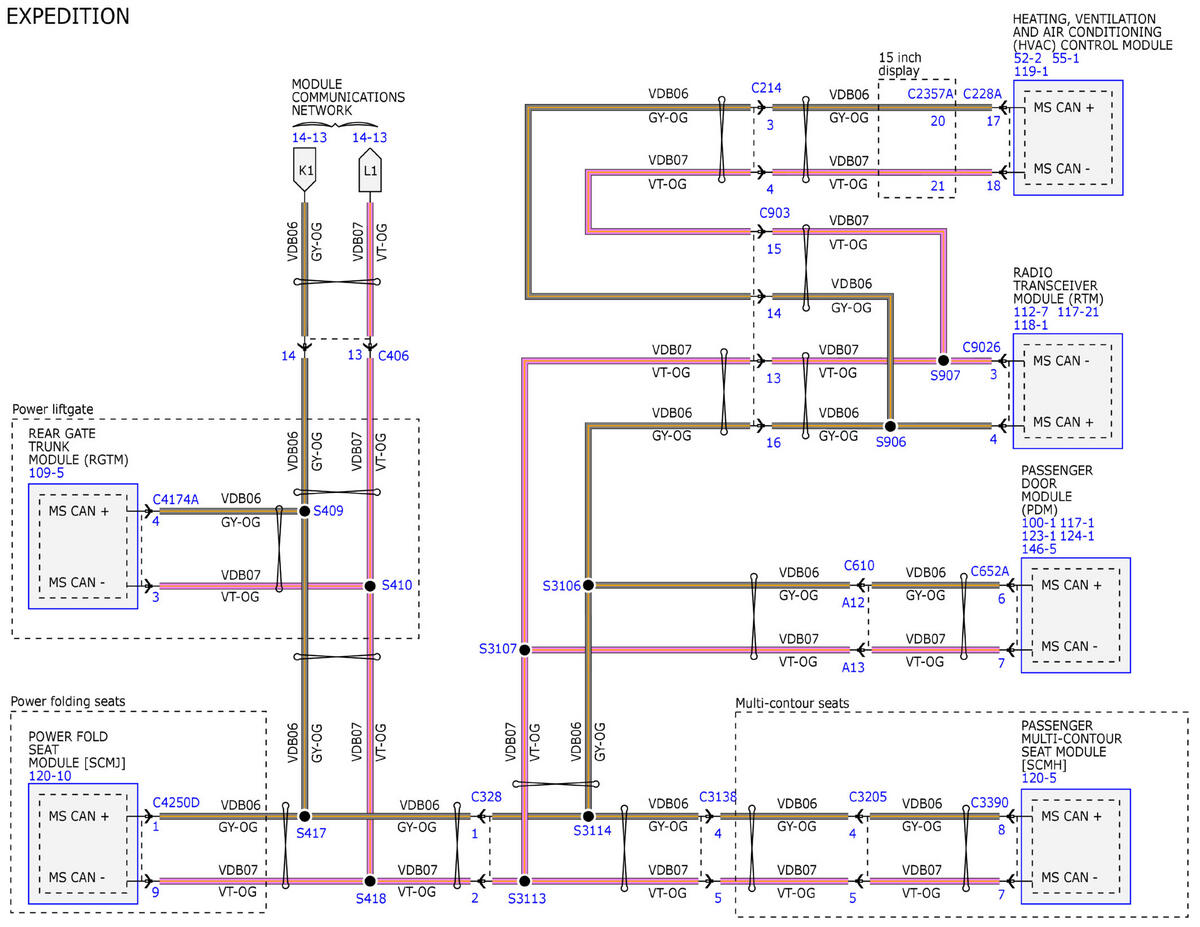Click the Radio Transceiver Module box
The image size is (1200, 927).
pyautogui.click(x=1068, y=392)
